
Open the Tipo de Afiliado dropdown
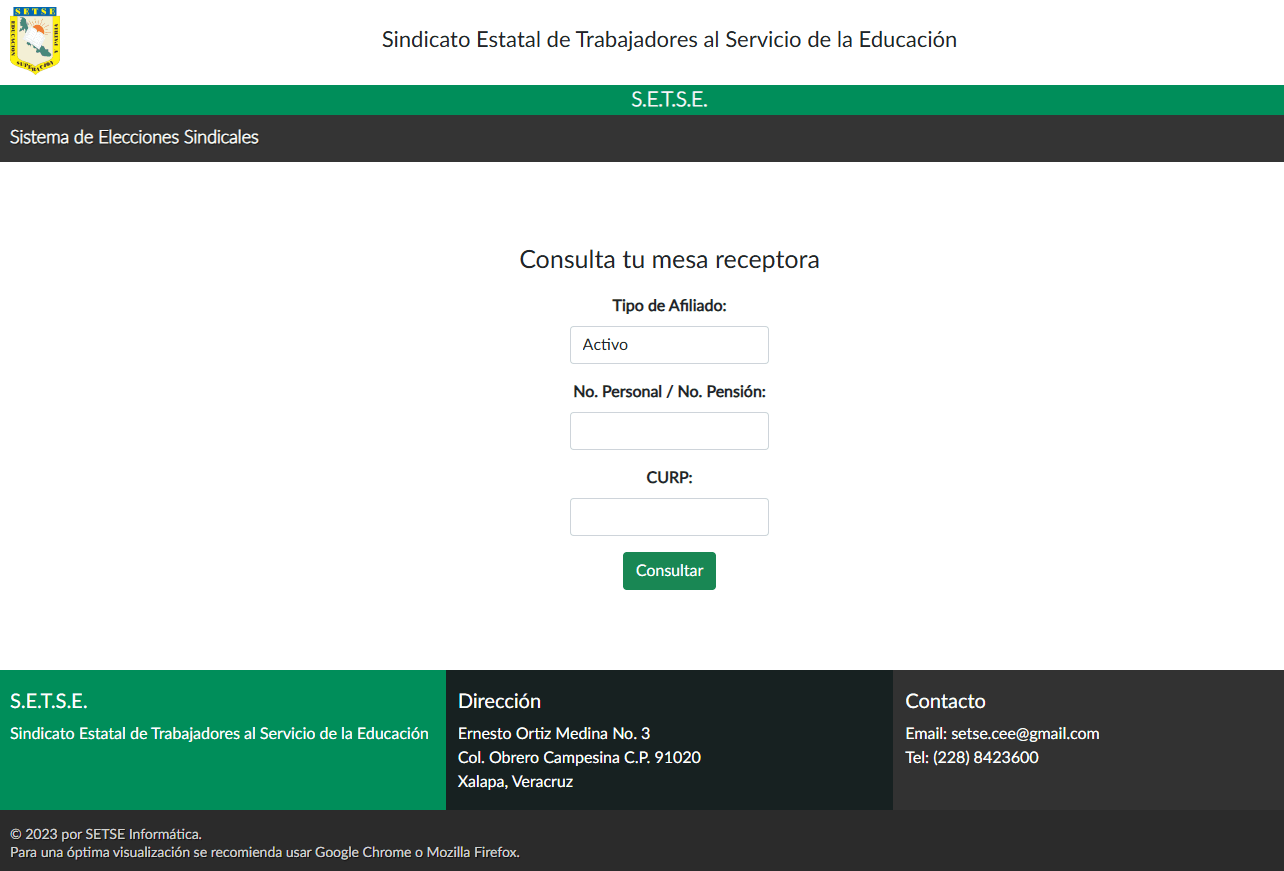pyautogui.click(x=669, y=345)
